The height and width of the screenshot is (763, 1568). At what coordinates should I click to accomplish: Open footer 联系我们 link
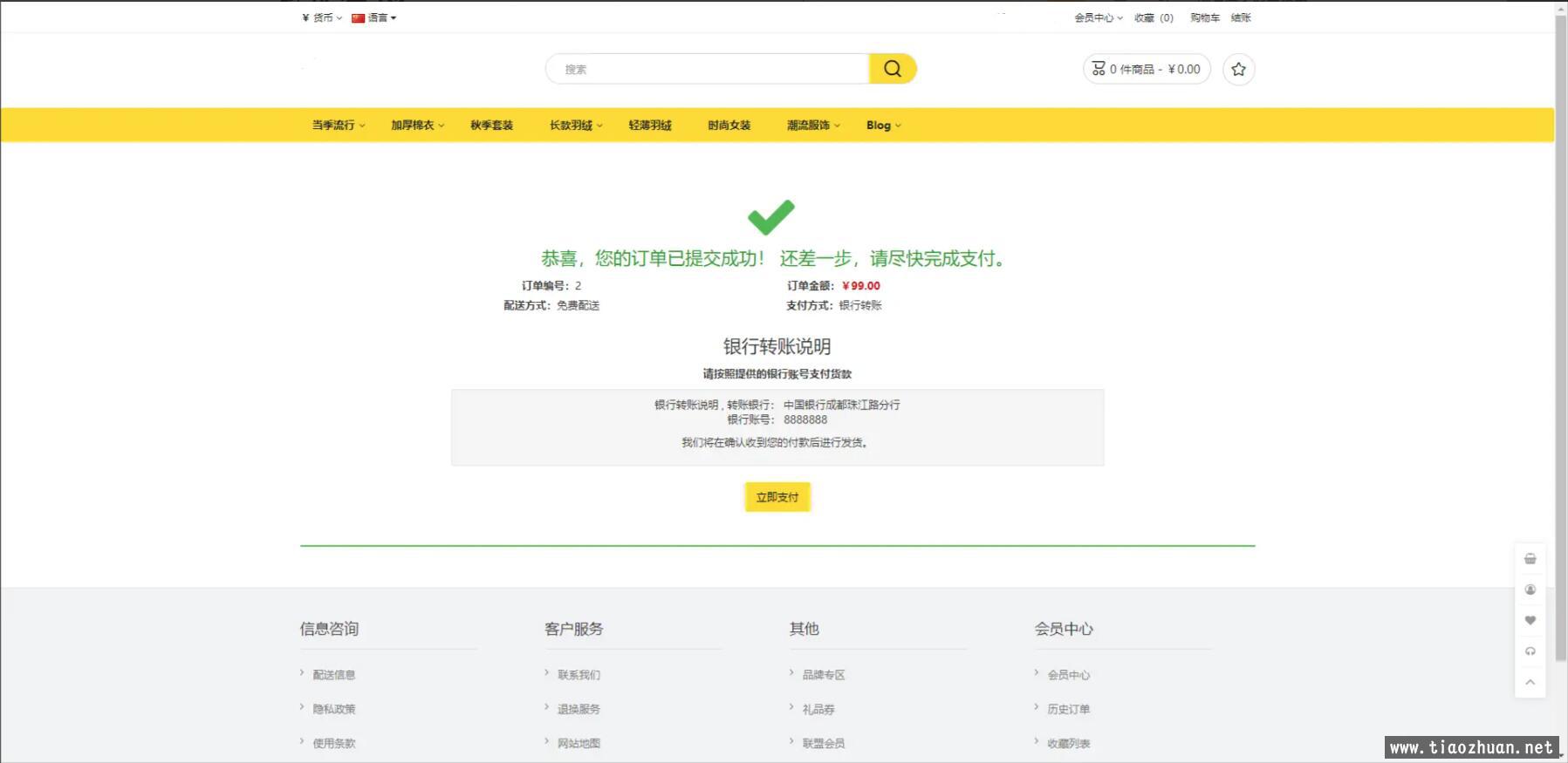[x=579, y=675]
